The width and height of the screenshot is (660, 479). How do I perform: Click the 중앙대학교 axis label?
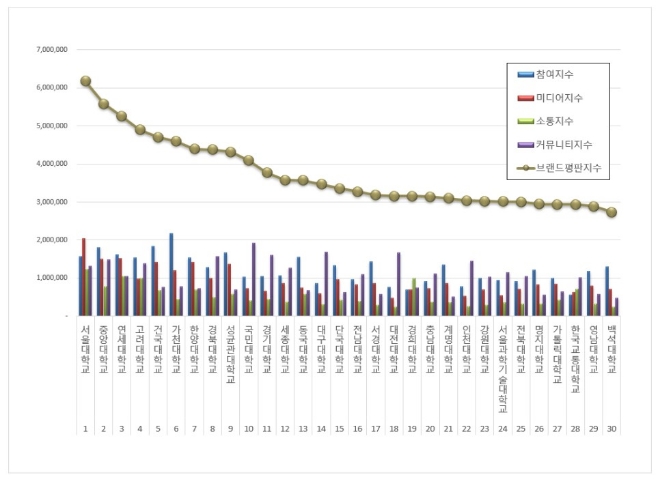pyautogui.click(x=104, y=349)
